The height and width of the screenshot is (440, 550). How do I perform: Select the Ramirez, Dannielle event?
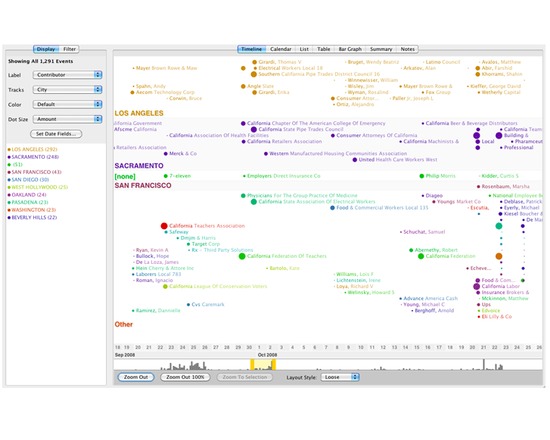pyautogui.click(x=156, y=311)
